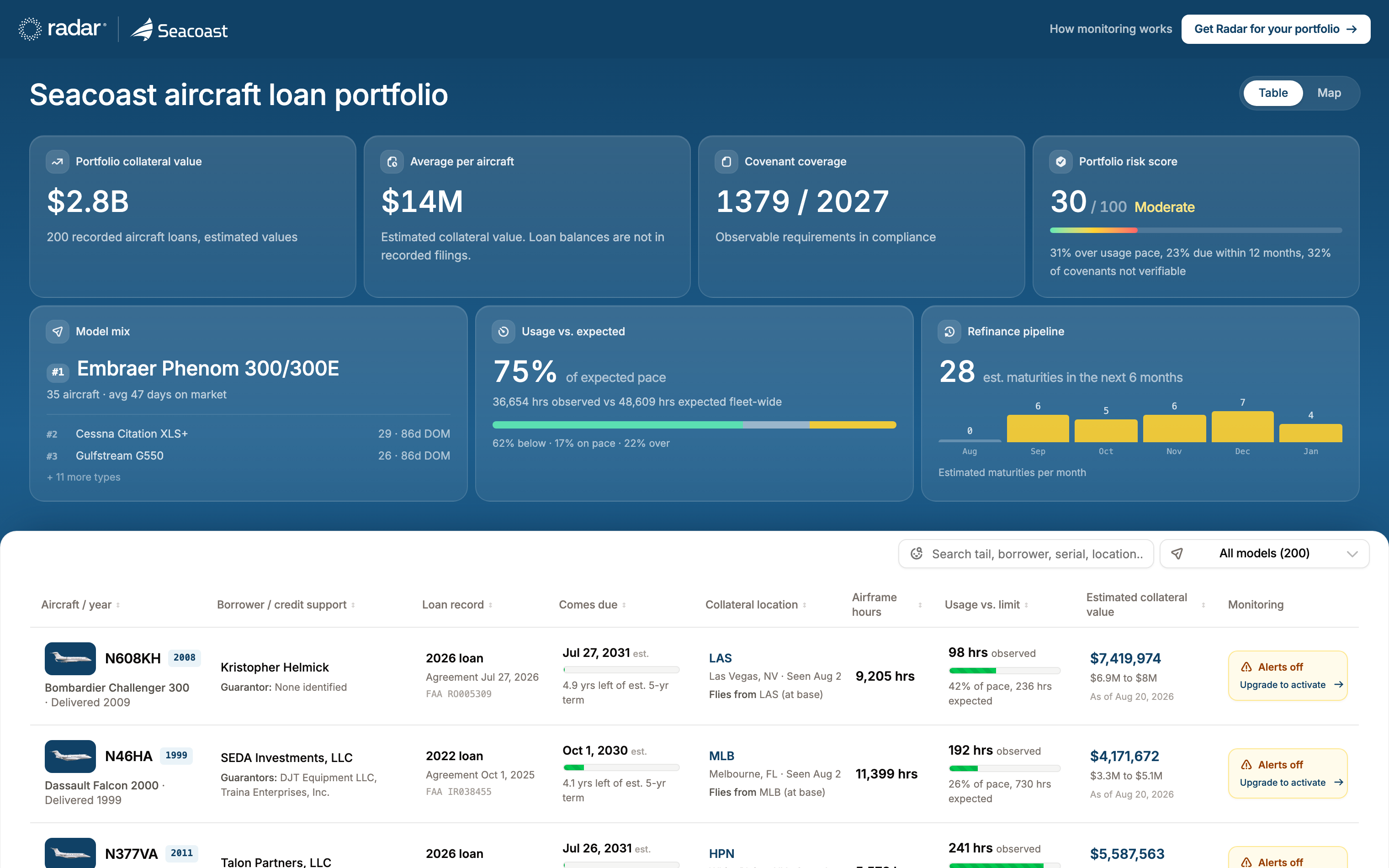Sort by Comes due column
1389x868 pixels.
(592, 604)
